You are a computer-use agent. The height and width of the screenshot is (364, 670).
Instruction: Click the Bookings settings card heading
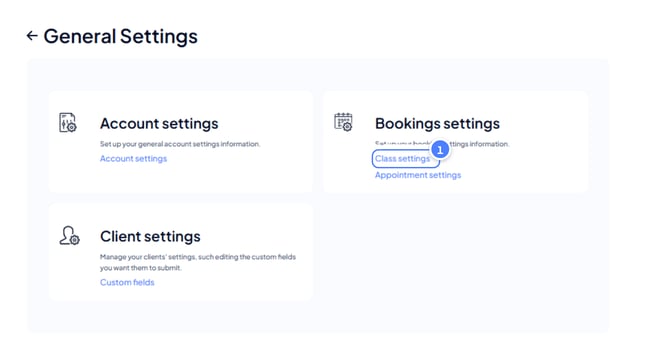point(437,123)
